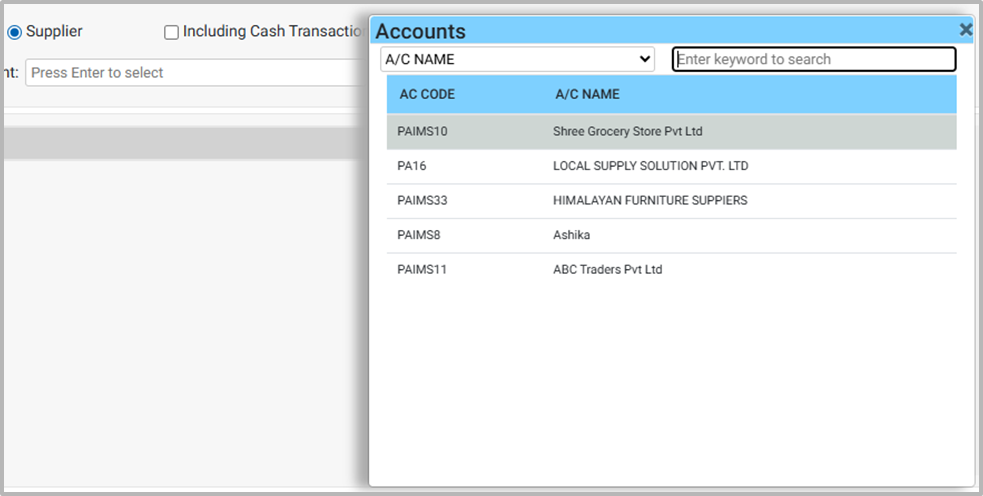The width and height of the screenshot is (983, 496).
Task: Choose ABC Traders Pvt Ltd account
Action: (x=607, y=270)
